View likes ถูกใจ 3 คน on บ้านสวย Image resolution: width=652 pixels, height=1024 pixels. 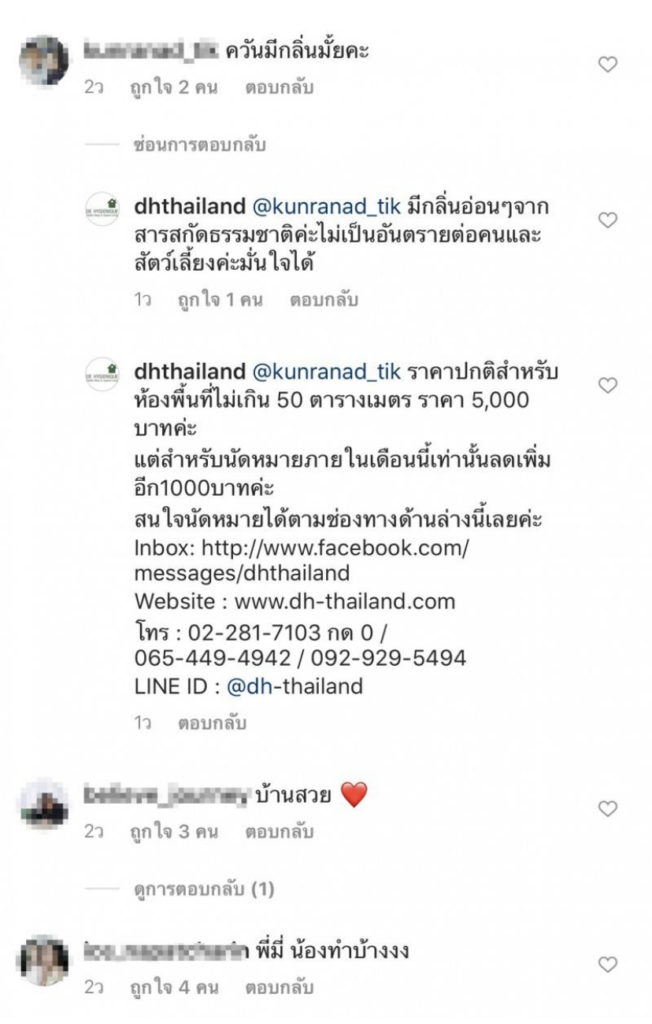pyautogui.click(x=173, y=831)
